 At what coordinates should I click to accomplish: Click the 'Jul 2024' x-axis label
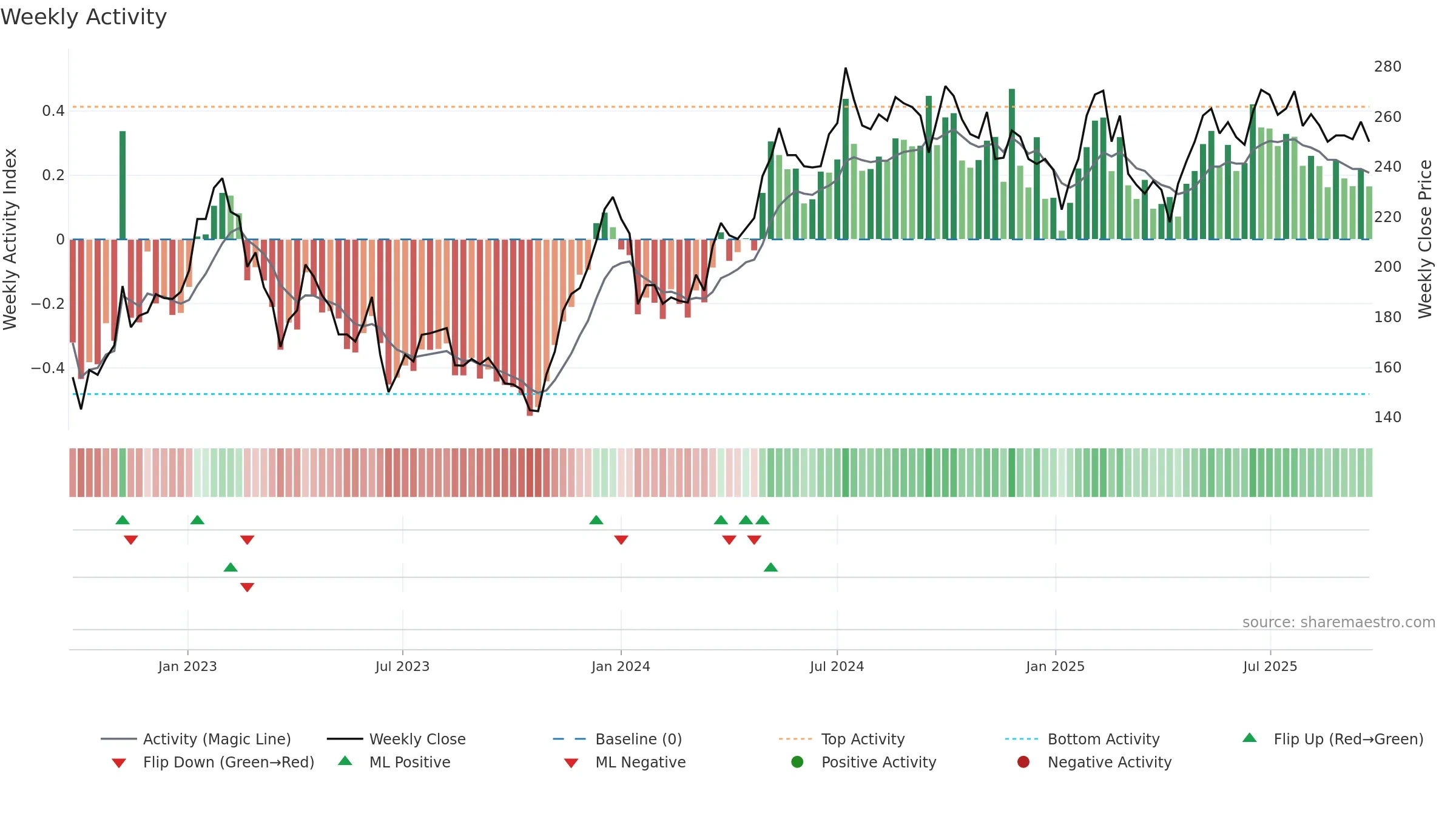(837, 667)
